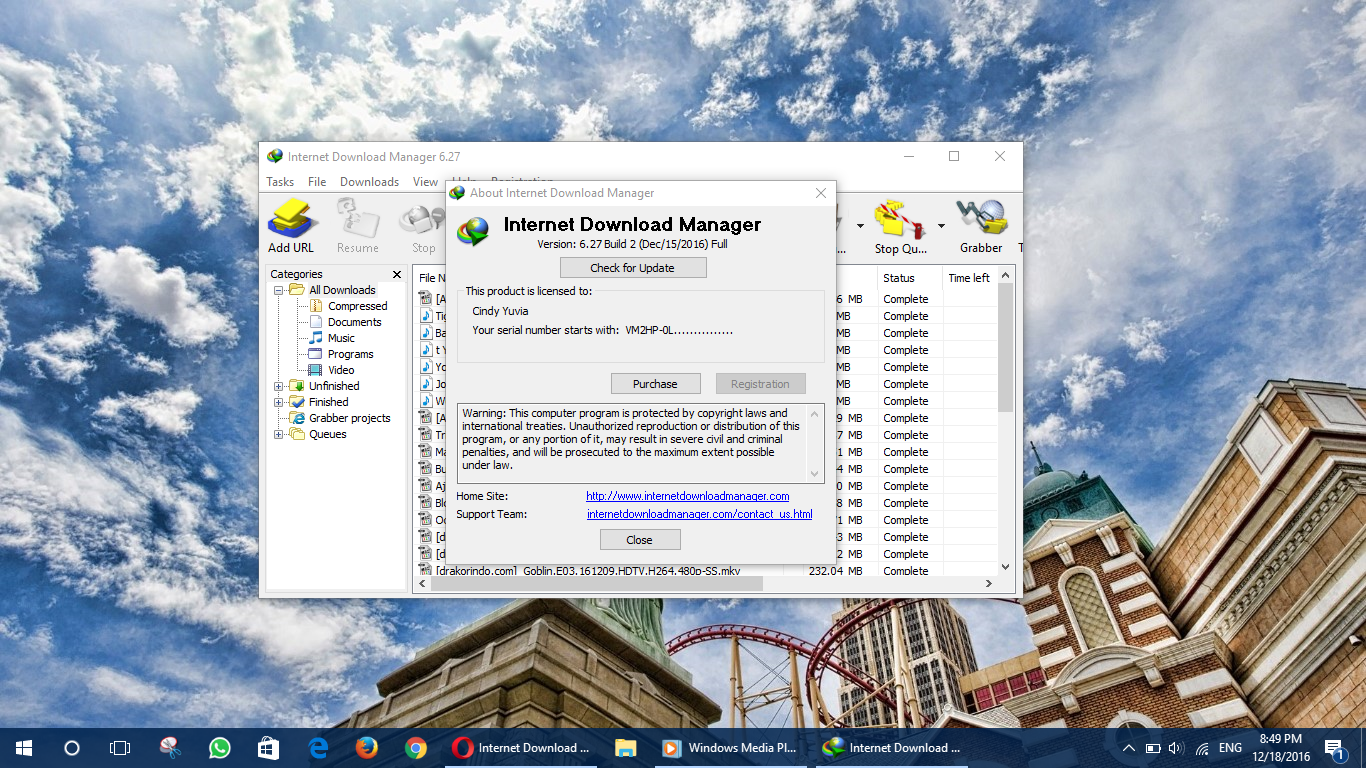Click the Stop Queue toolbar icon
The height and width of the screenshot is (768, 1366).
pos(901,225)
